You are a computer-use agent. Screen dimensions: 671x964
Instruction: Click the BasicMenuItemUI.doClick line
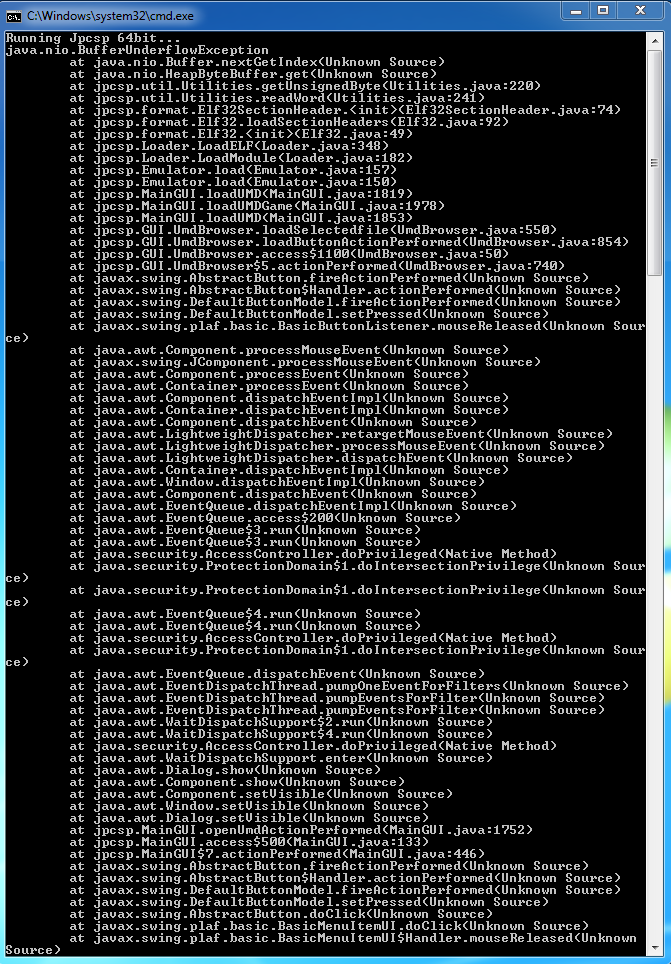click(x=328, y=925)
